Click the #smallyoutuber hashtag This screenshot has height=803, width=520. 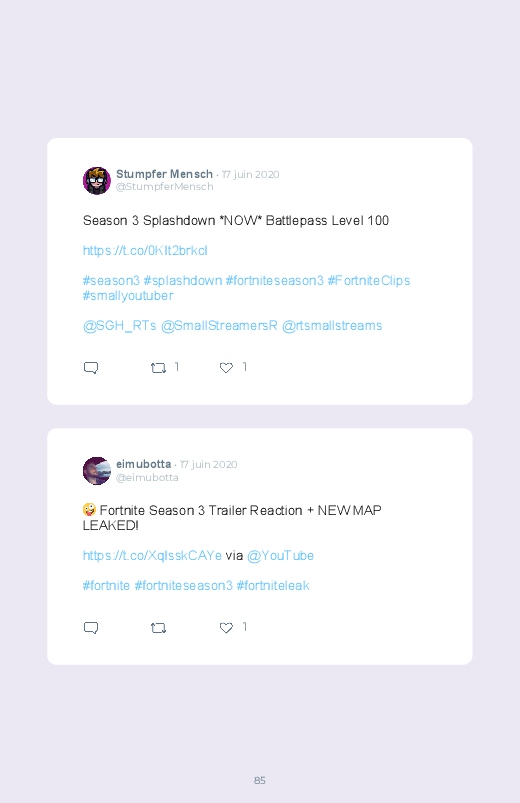(128, 295)
